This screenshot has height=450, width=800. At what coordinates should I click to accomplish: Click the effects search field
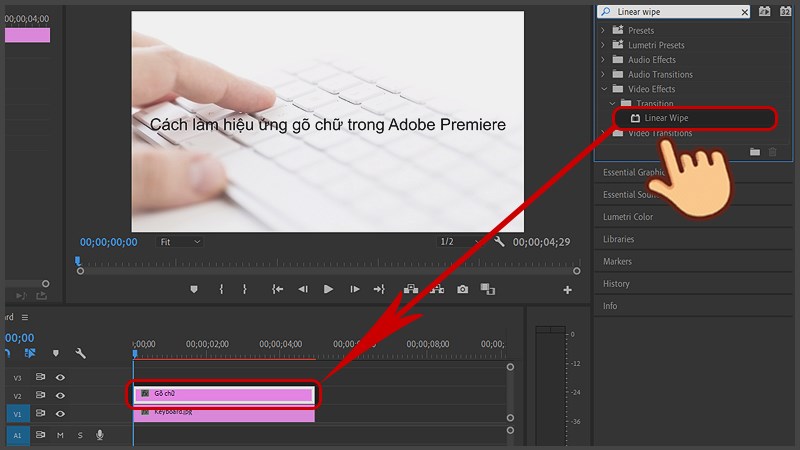[673, 12]
